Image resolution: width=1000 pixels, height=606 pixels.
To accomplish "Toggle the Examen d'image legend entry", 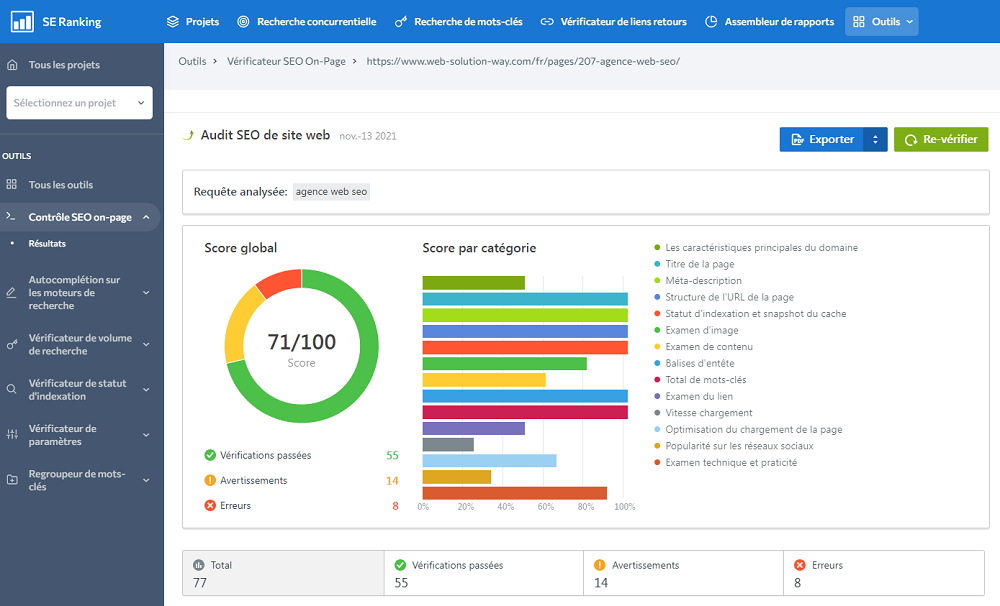I will coord(702,330).
